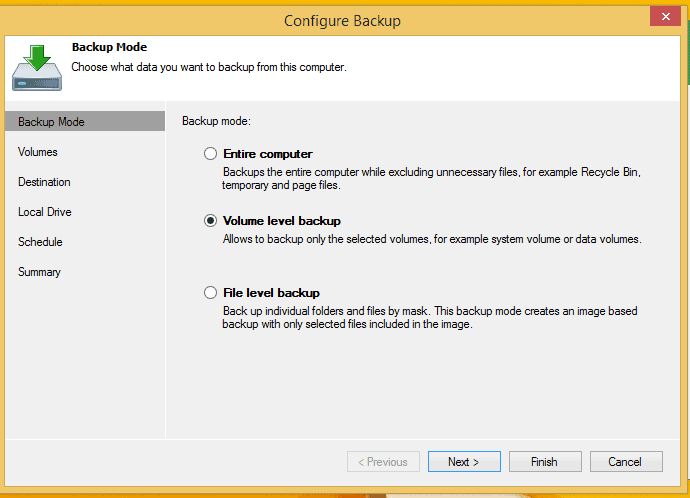The image size is (690, 498).
Task: Click the Previous button
Action: click(x=383, y=461)
